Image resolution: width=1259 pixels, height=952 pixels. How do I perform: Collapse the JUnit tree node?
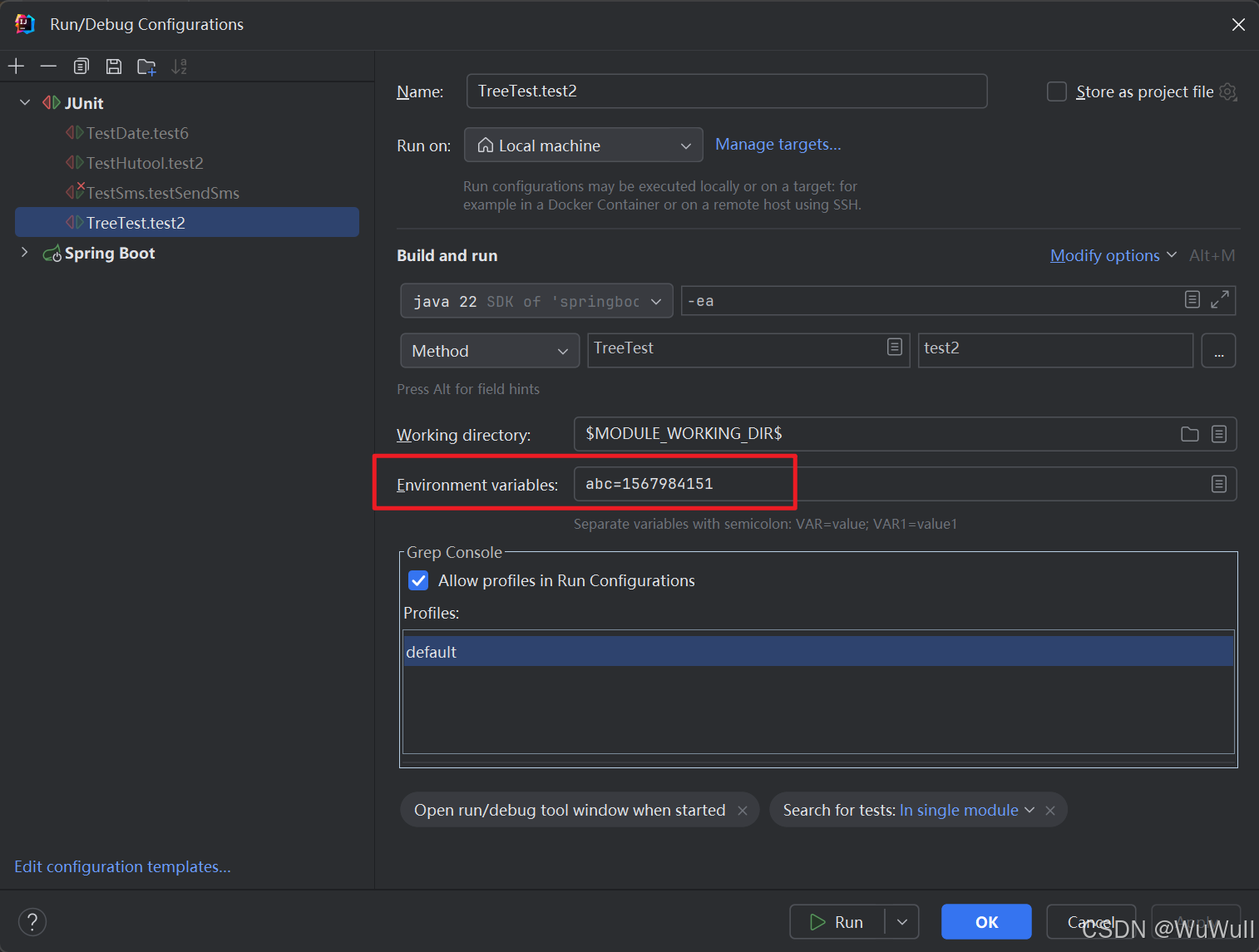point(25,102)
